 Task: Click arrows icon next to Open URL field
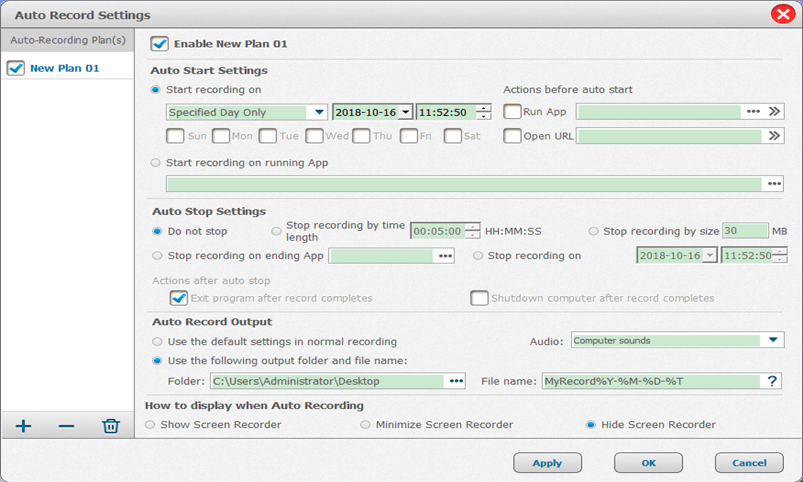pyautogui.click(x=774, y=136)
